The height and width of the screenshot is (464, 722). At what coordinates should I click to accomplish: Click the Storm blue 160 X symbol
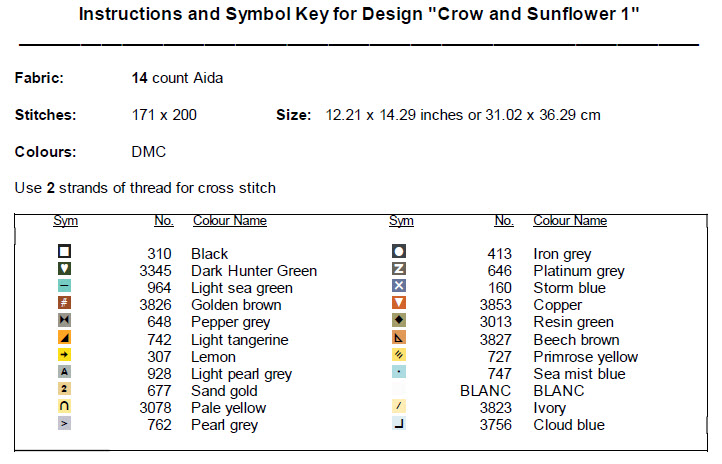pyautogui.click(x=399, y=287)
